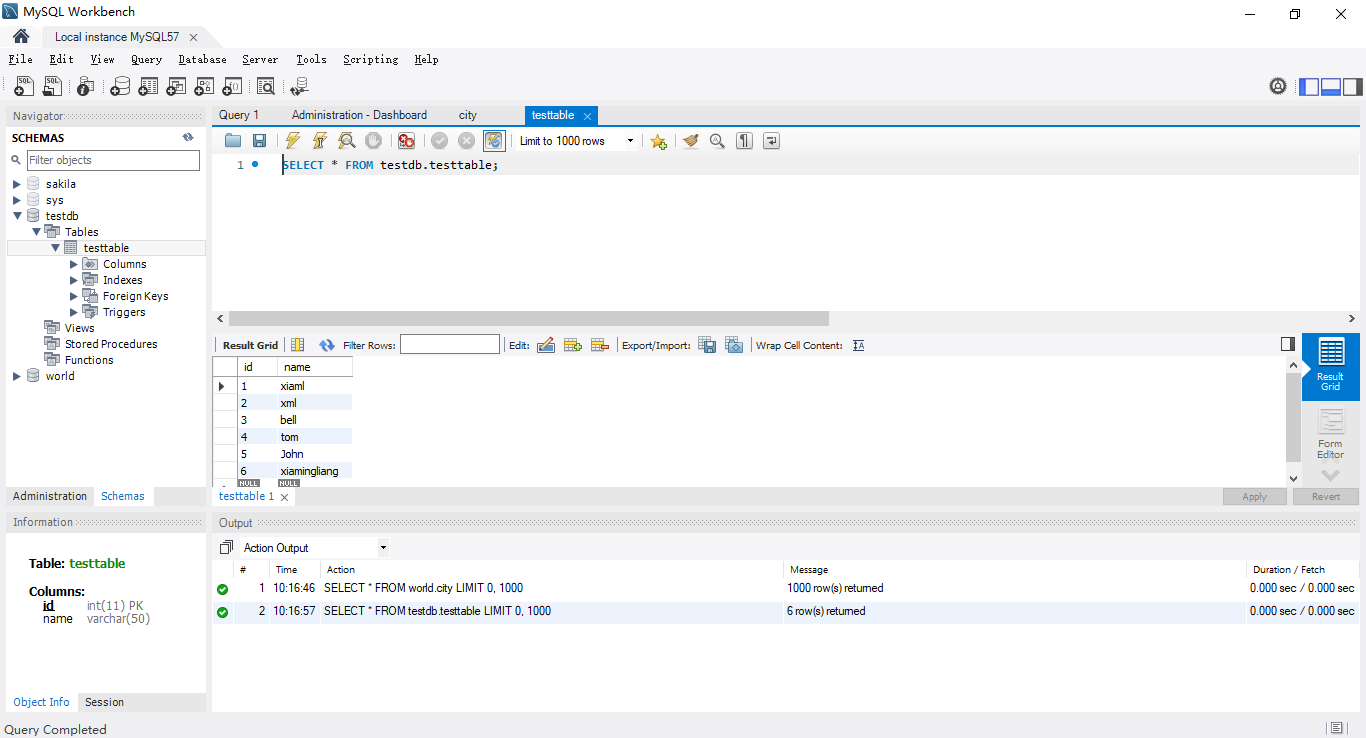Stop the running query hand icon

[373, 141]
